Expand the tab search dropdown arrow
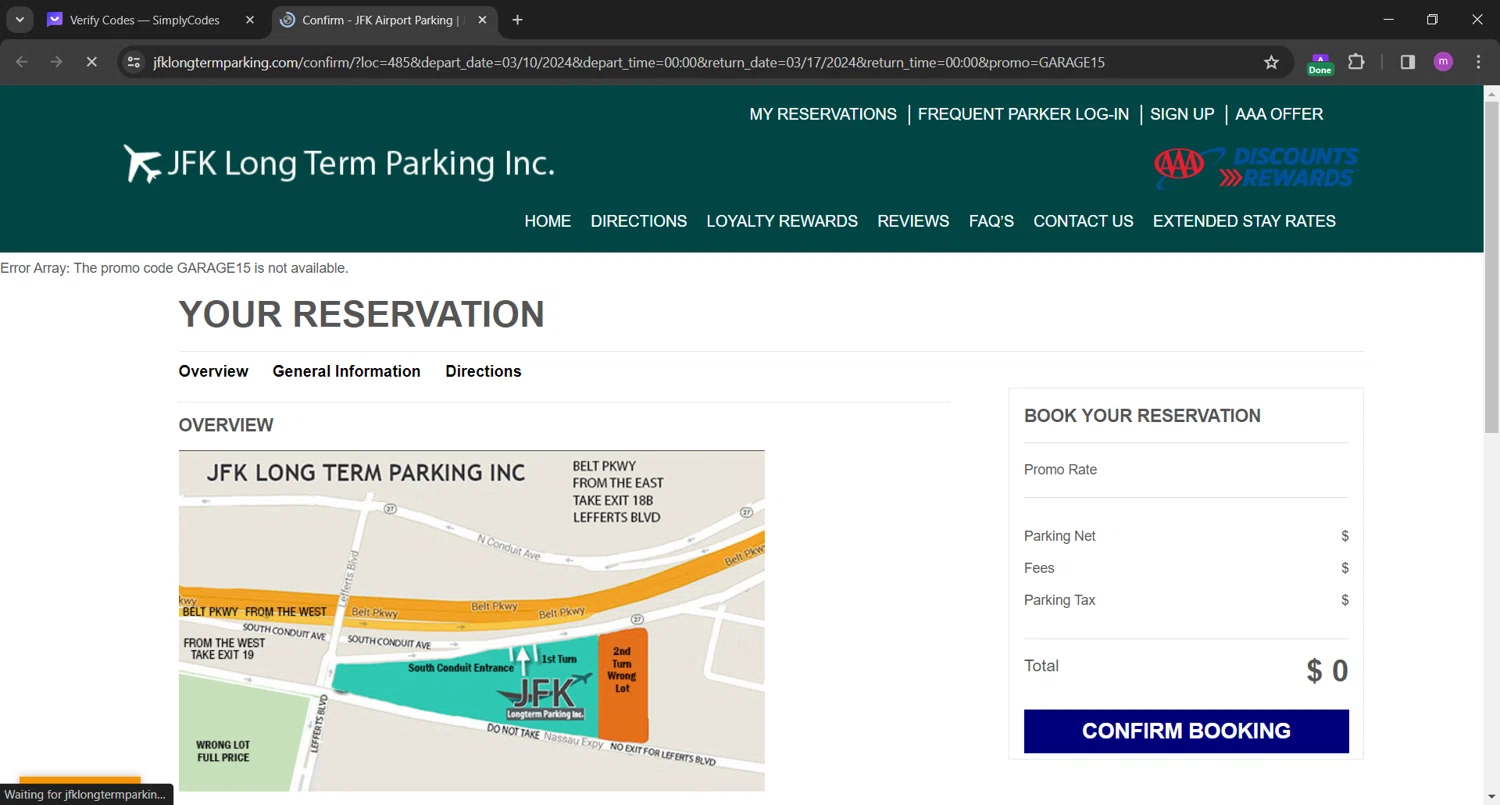 pyautogui.click(x=19, y=20)
